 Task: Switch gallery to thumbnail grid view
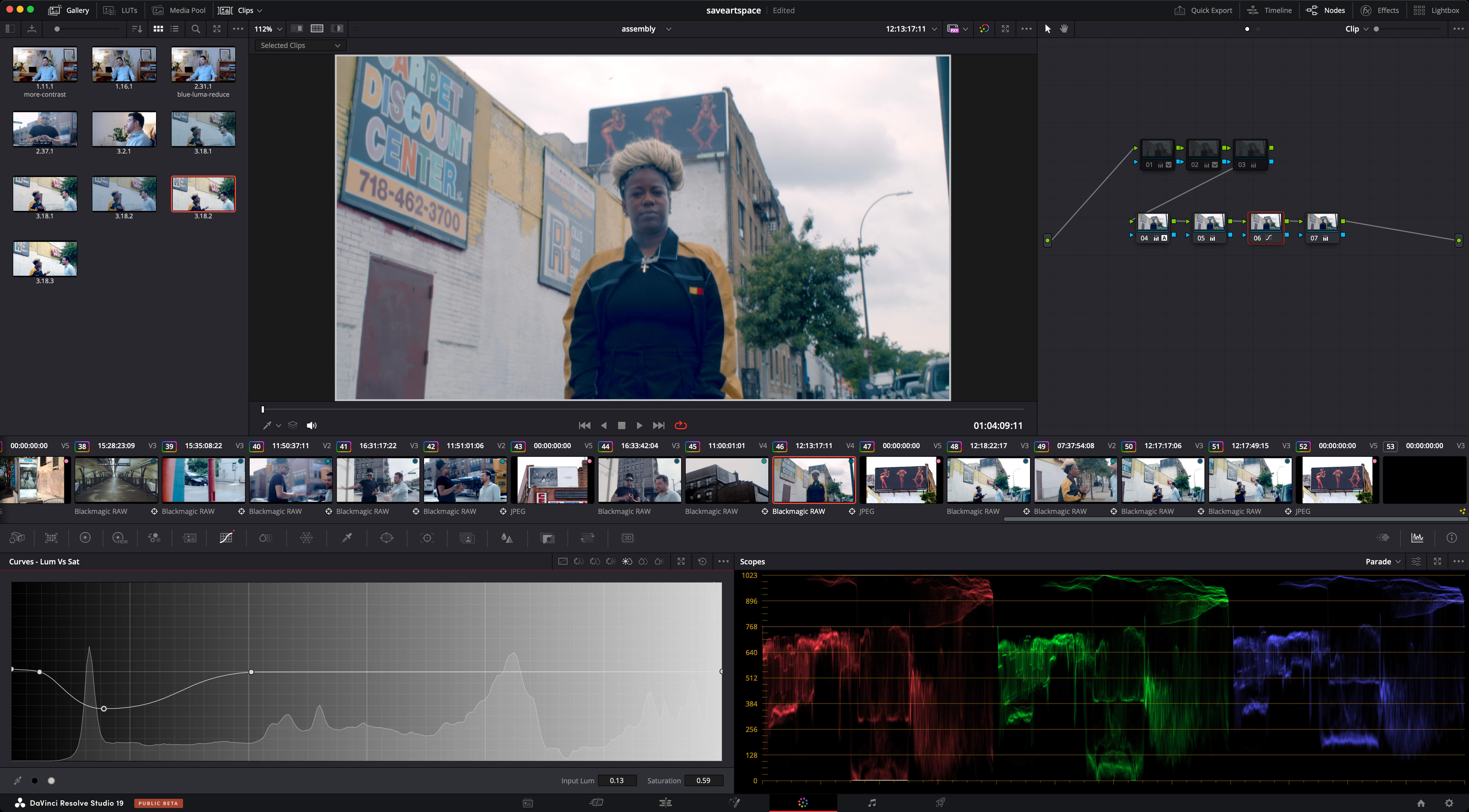pos(158,28)
